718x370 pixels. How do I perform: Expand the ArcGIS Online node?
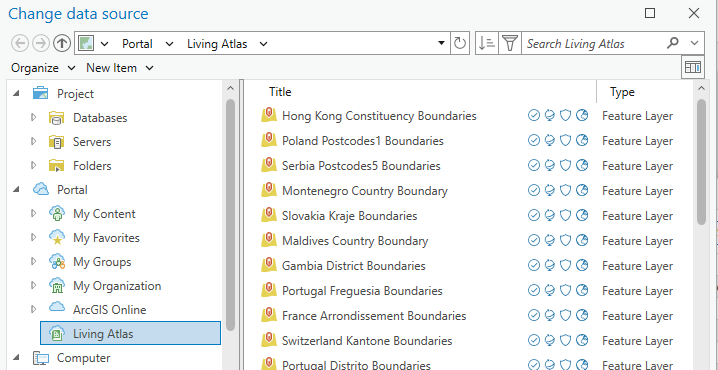[33, 310]
